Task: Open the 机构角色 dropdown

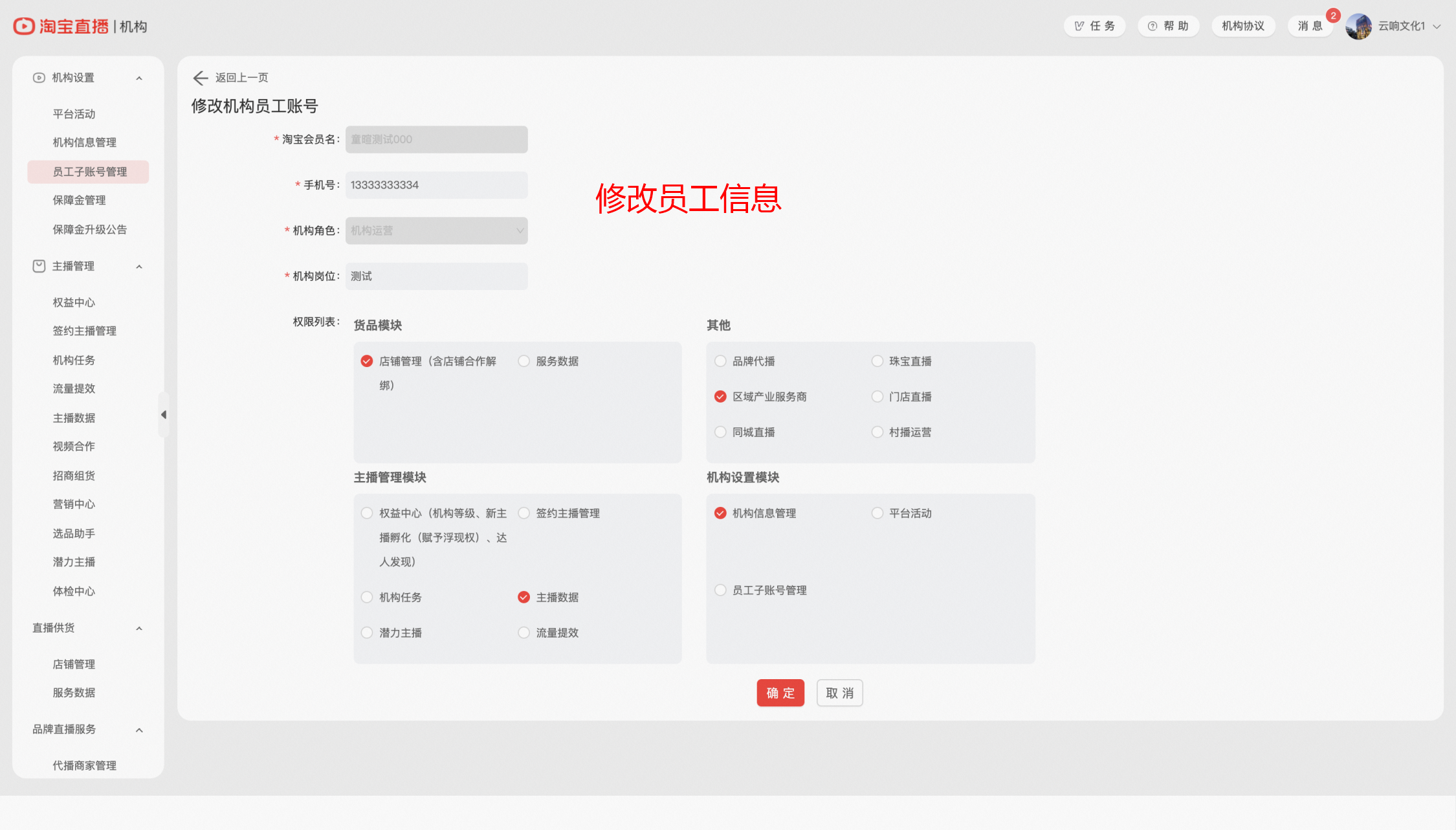Action: (437, 230)
